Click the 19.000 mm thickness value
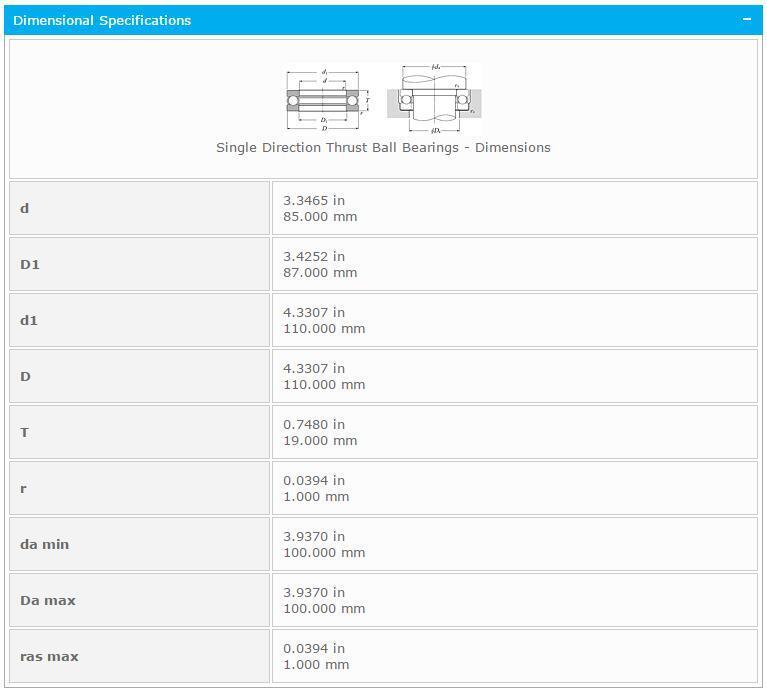 tap(320, 441)
